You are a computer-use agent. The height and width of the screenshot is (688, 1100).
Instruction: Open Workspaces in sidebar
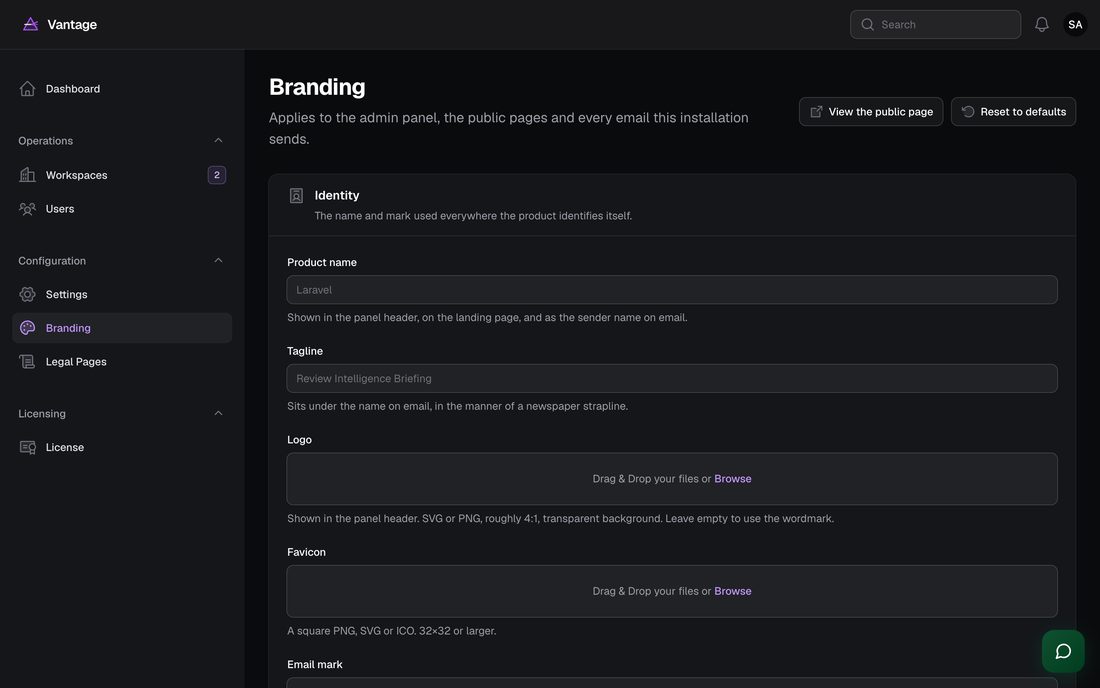point(122,175)
